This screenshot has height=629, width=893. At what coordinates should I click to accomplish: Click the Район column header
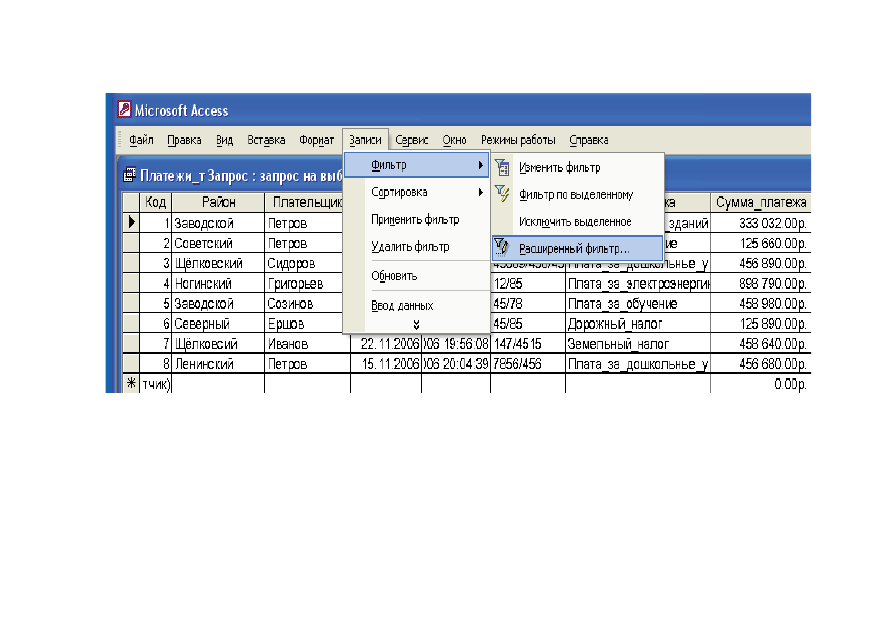tap(218, 202)
